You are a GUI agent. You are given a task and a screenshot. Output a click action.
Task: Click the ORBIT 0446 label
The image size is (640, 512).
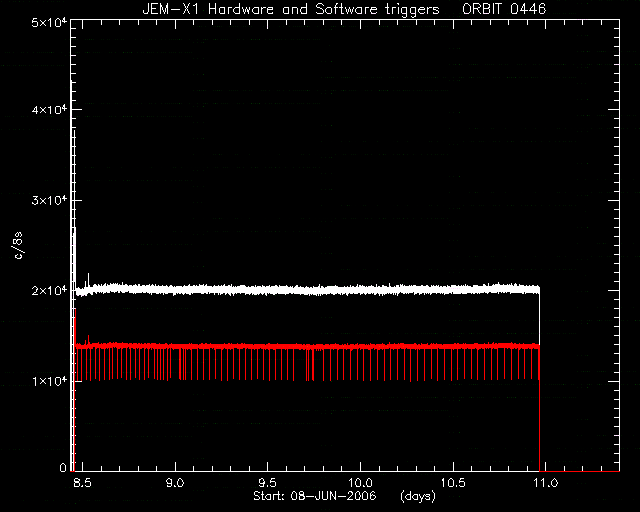pyautogui.click(x=504, y=9)
